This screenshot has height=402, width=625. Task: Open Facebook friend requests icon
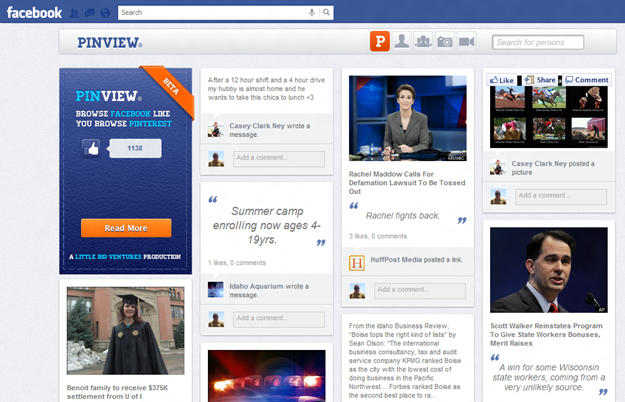(x=75, y=13)
